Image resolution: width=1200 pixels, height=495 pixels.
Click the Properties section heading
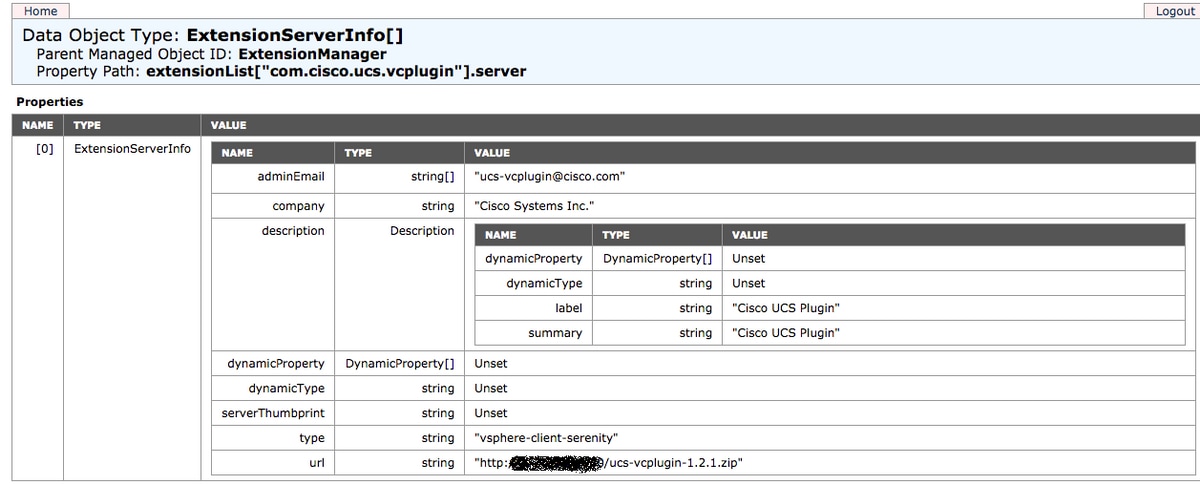coord(50,102)
